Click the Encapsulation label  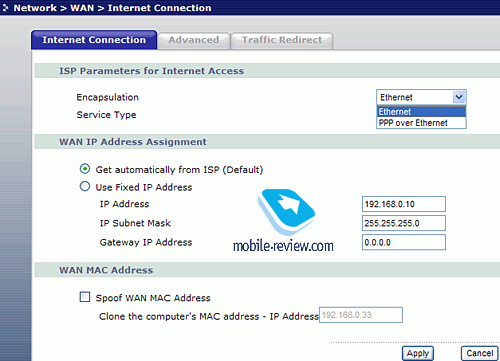107,97
